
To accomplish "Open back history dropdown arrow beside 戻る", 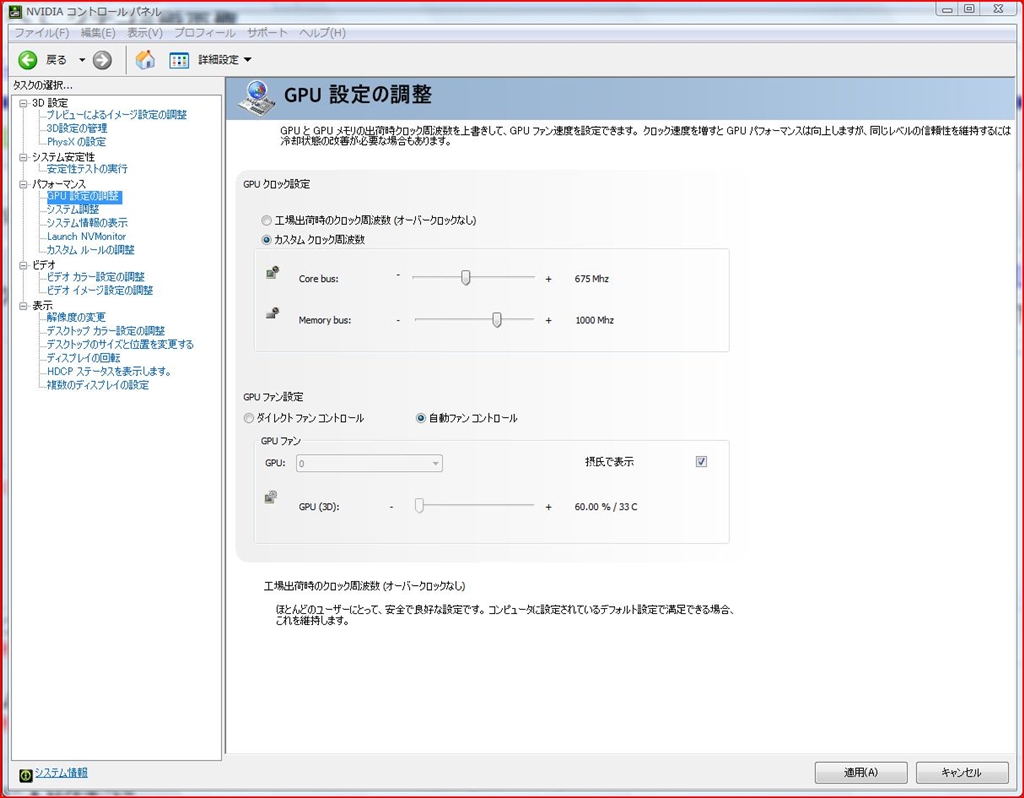I will [x=82, y=60].
